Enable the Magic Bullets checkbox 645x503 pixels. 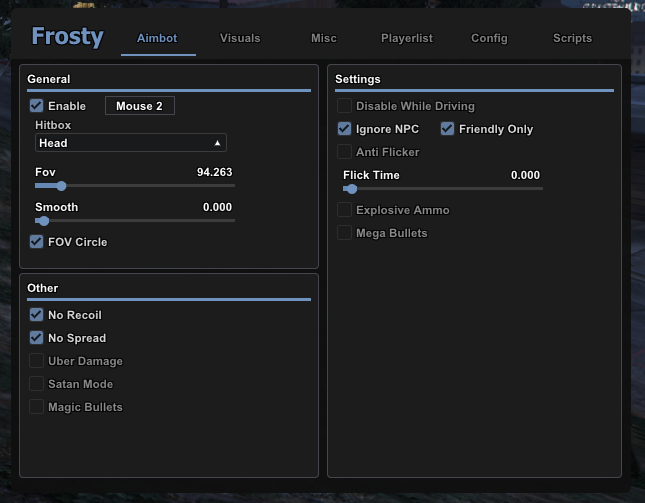[37, 407]
